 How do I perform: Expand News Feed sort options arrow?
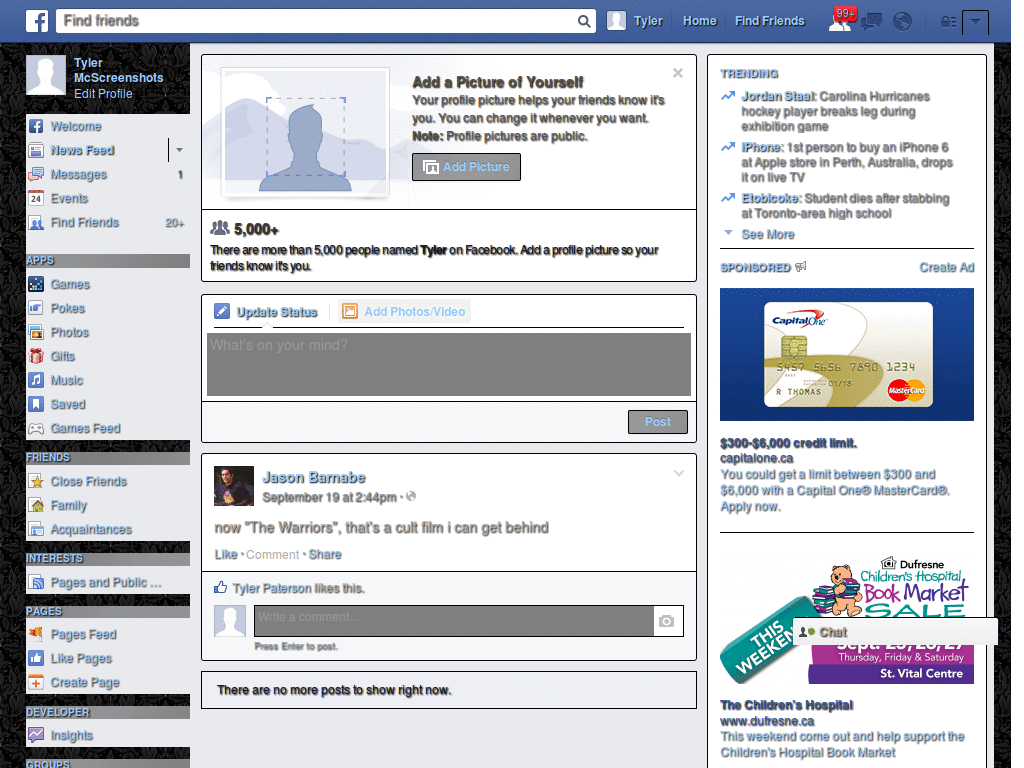[180, 150]
